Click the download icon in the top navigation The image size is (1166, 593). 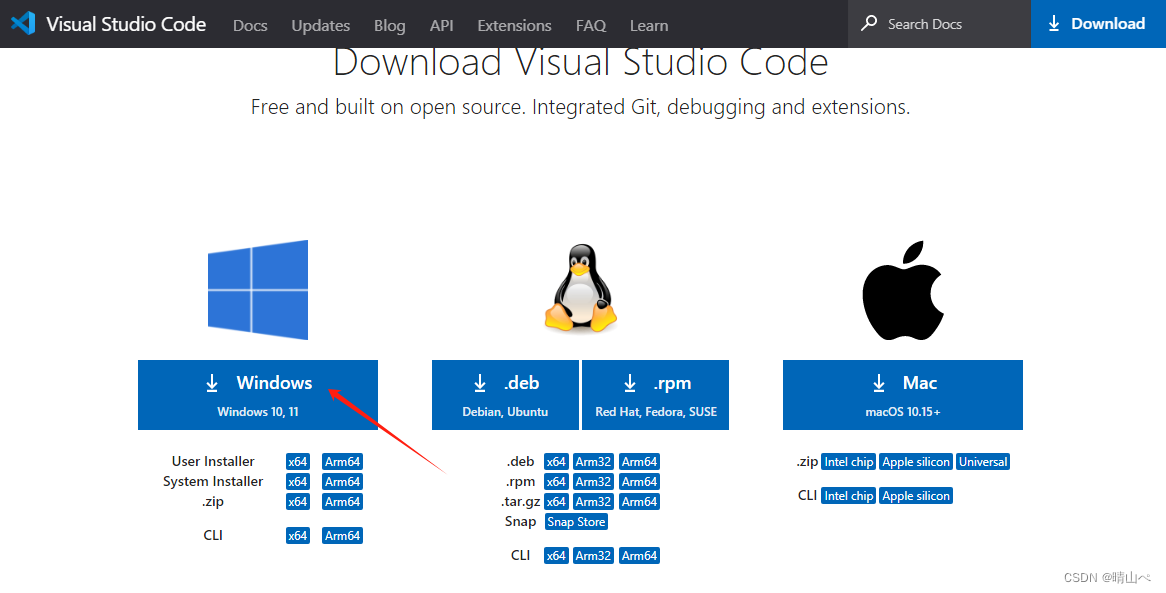1052,24
